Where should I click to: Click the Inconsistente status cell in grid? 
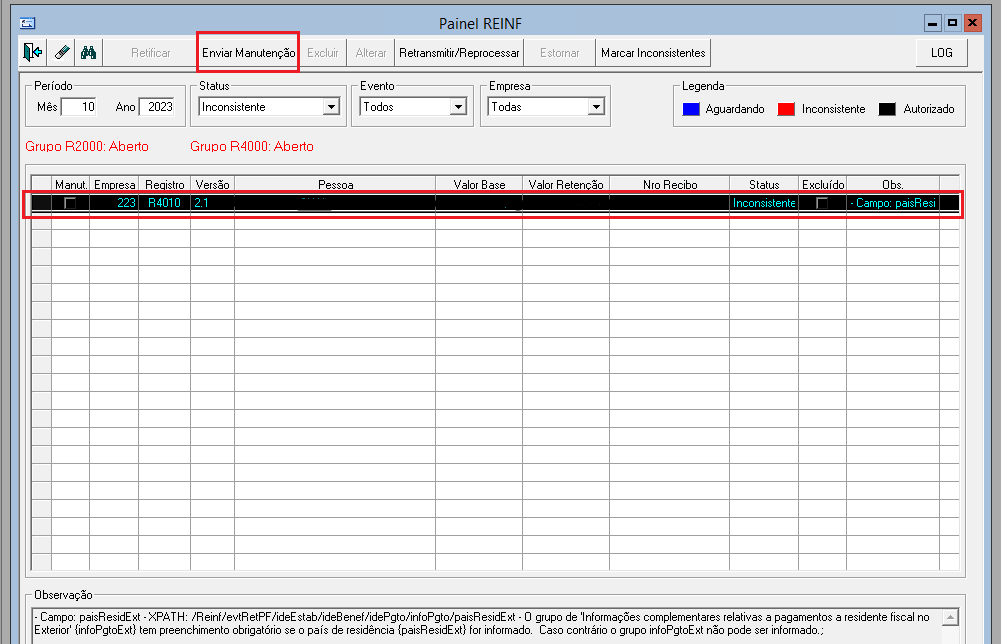click(x=764, y=203)
